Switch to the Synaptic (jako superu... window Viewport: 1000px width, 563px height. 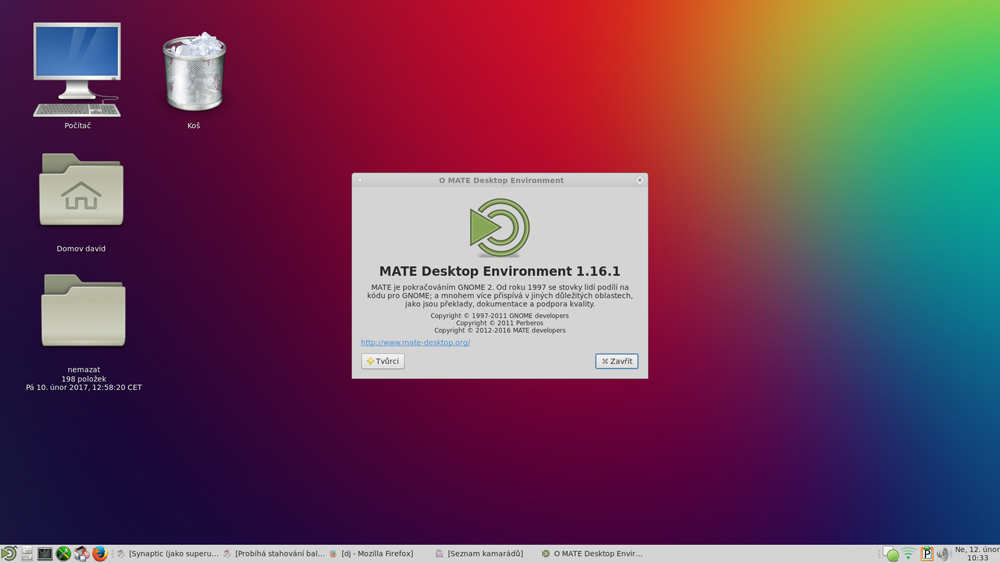pos(168,553)
